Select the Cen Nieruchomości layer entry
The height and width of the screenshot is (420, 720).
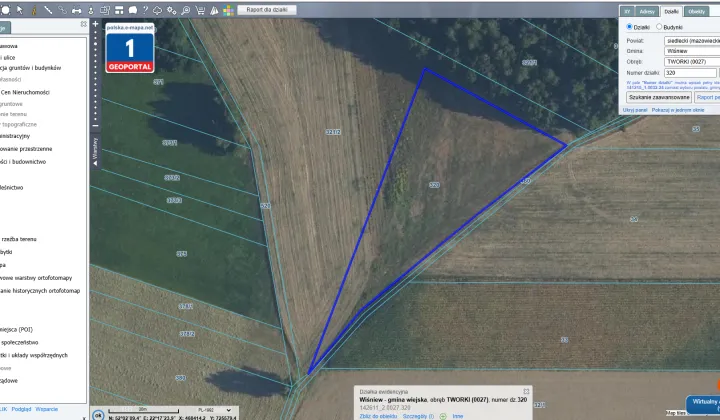(25, 92)
